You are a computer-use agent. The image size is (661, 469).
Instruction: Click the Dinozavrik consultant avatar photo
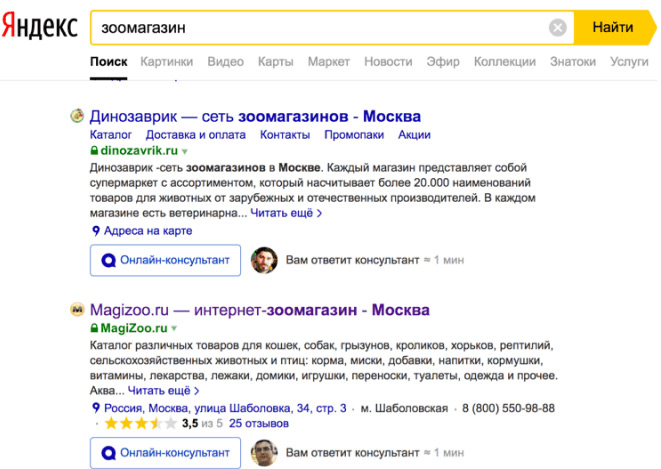coord(264,260)
